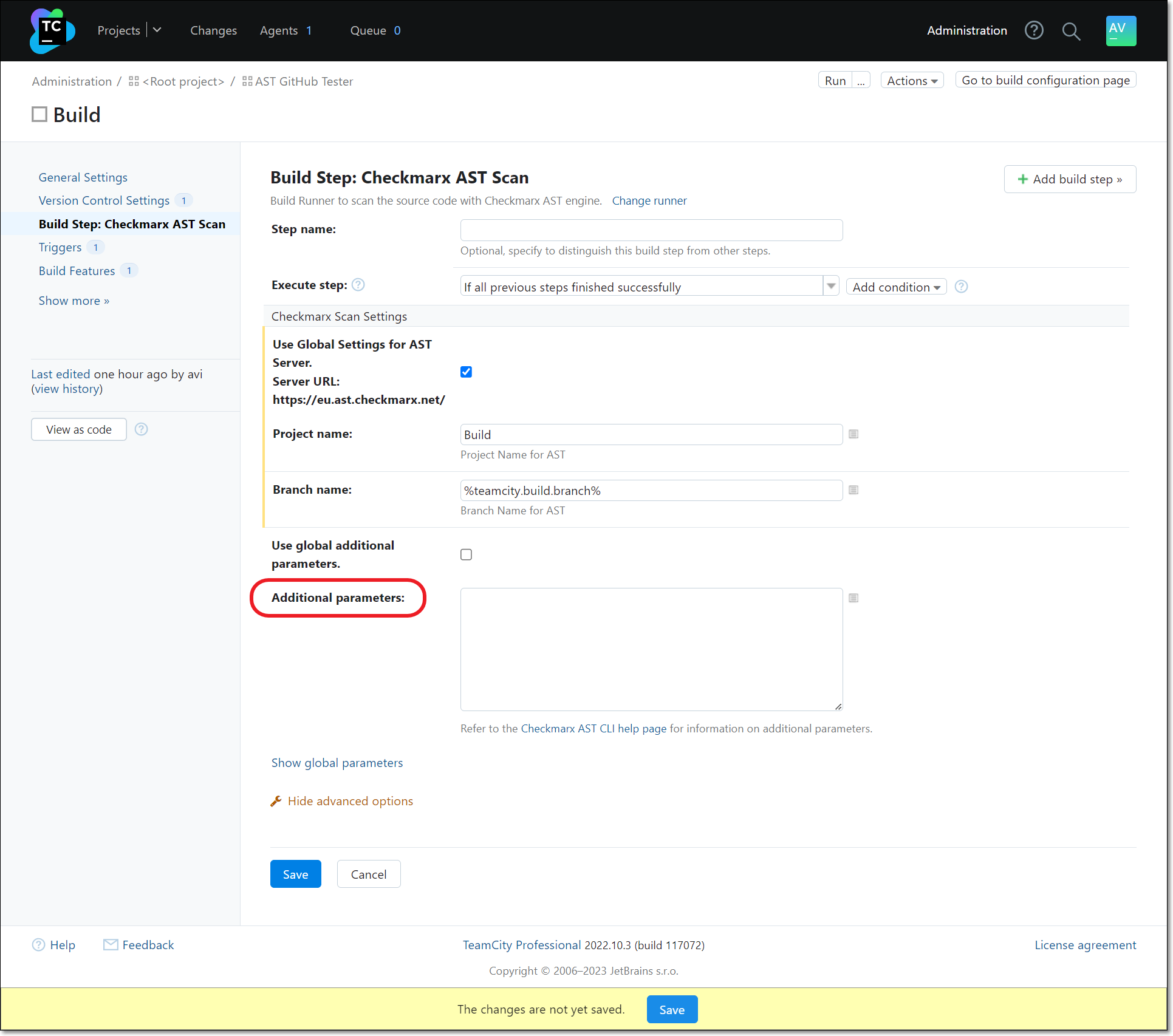1173x1036 pixels.
Task: Open the search magnifier icon
Action: tap(1071, 31)
